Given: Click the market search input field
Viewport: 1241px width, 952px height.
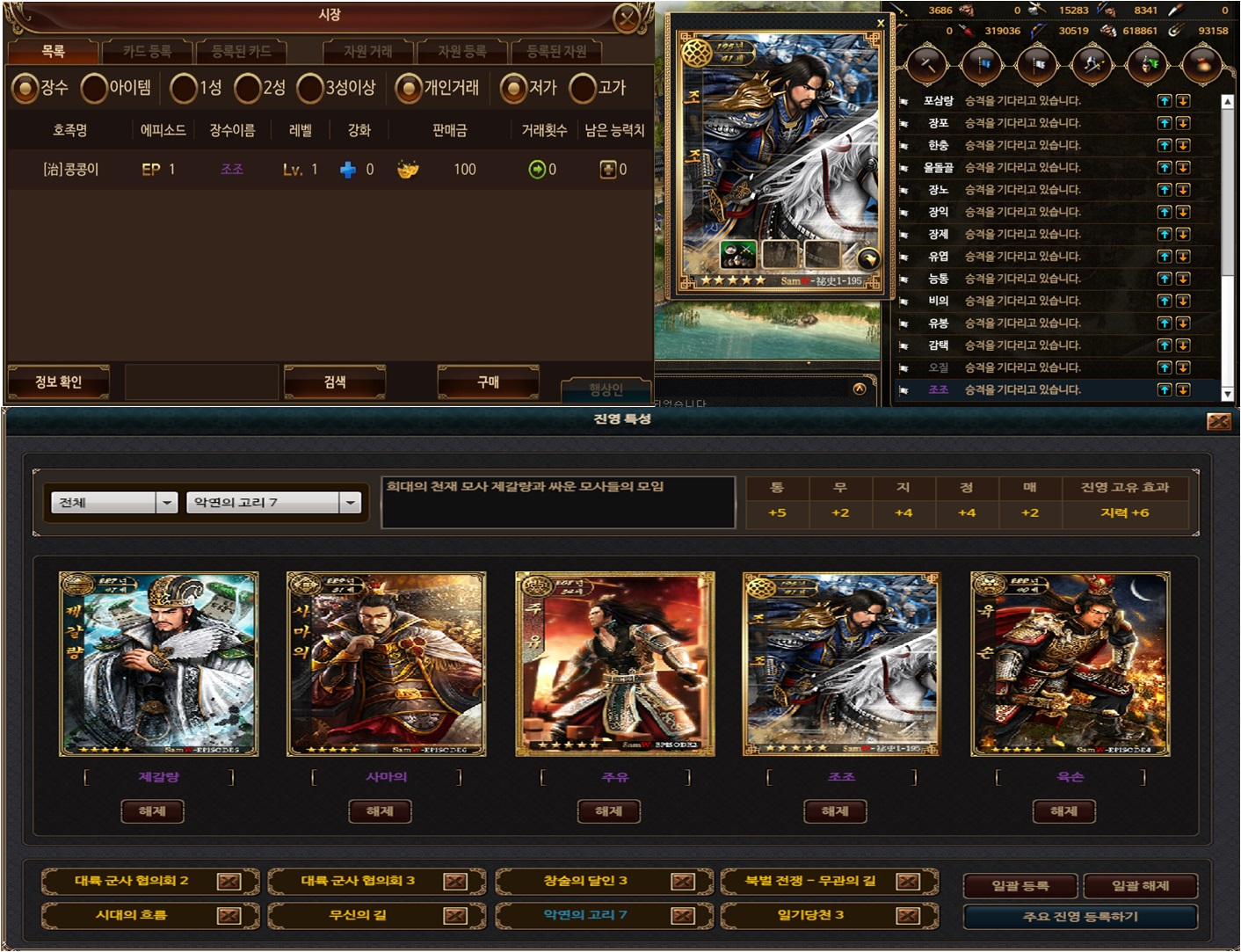Looking at the screenshot, I should pyautogui.click(x=201, y=382).
